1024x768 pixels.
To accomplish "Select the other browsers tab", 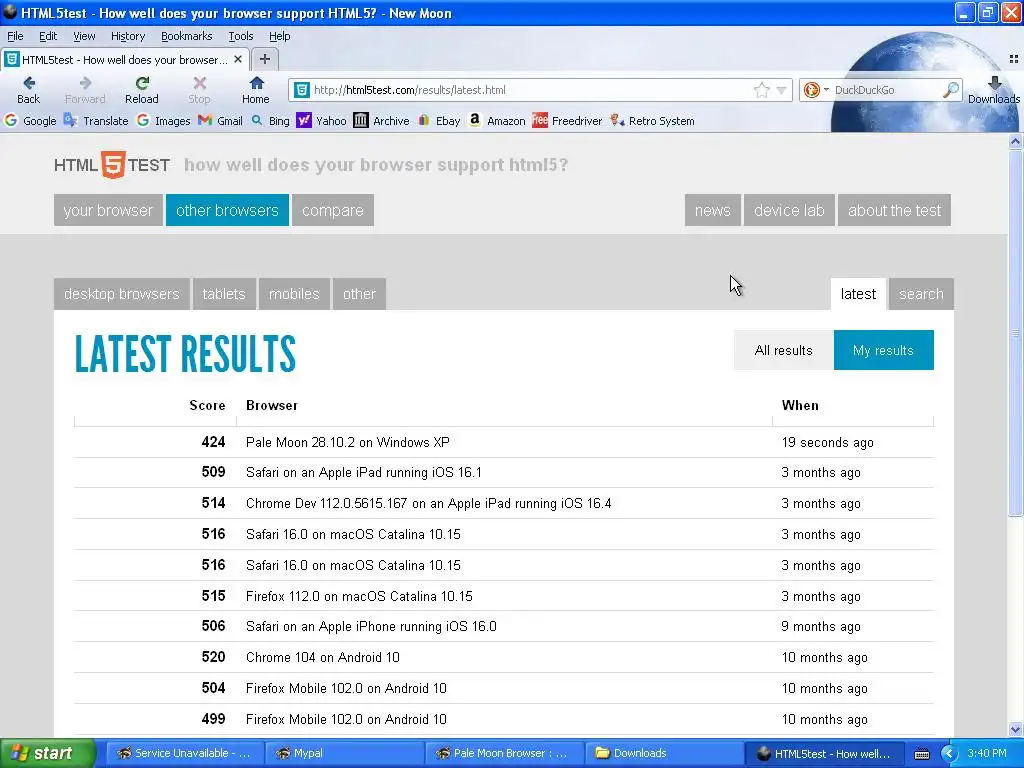I will click(227, 210).
